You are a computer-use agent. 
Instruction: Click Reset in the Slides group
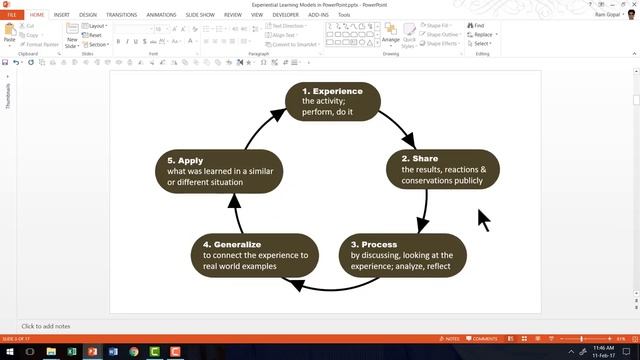[x=92, y=35]
